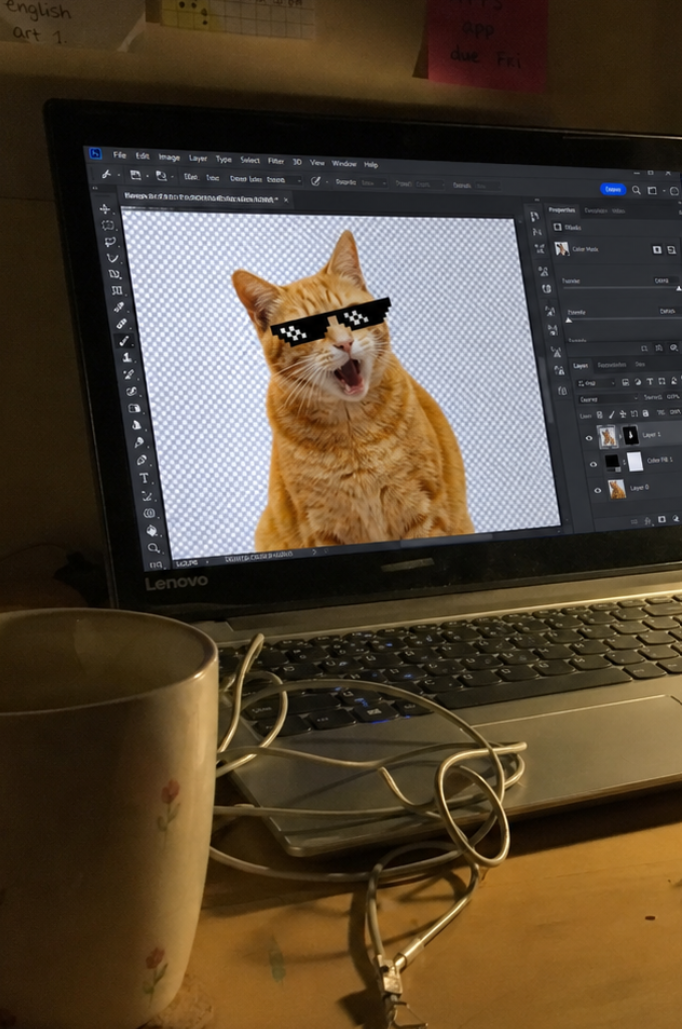Click the Layer 1 mask thumbnail

(631, 435)
